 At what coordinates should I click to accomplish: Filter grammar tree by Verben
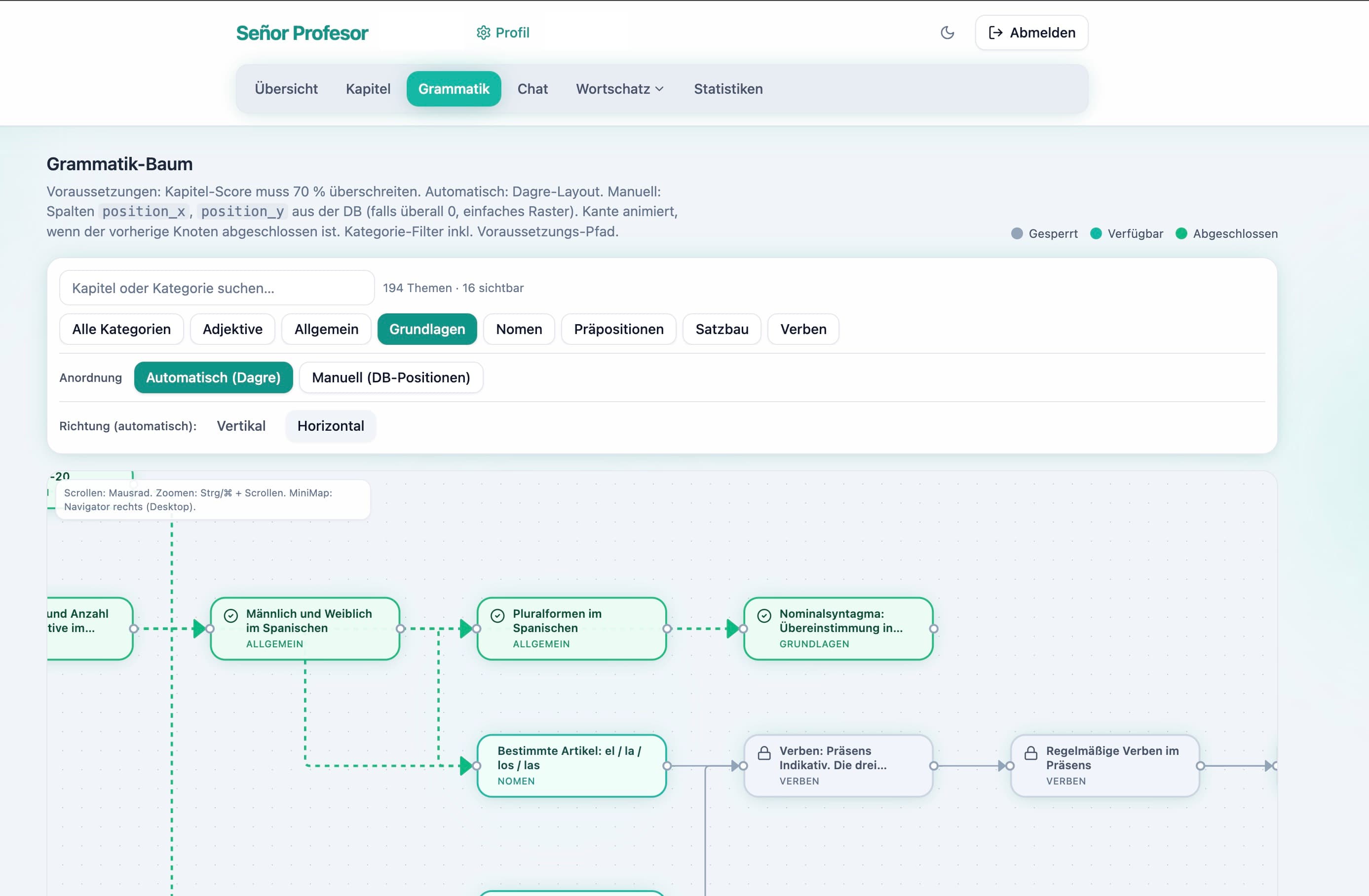tap(803, 329)
